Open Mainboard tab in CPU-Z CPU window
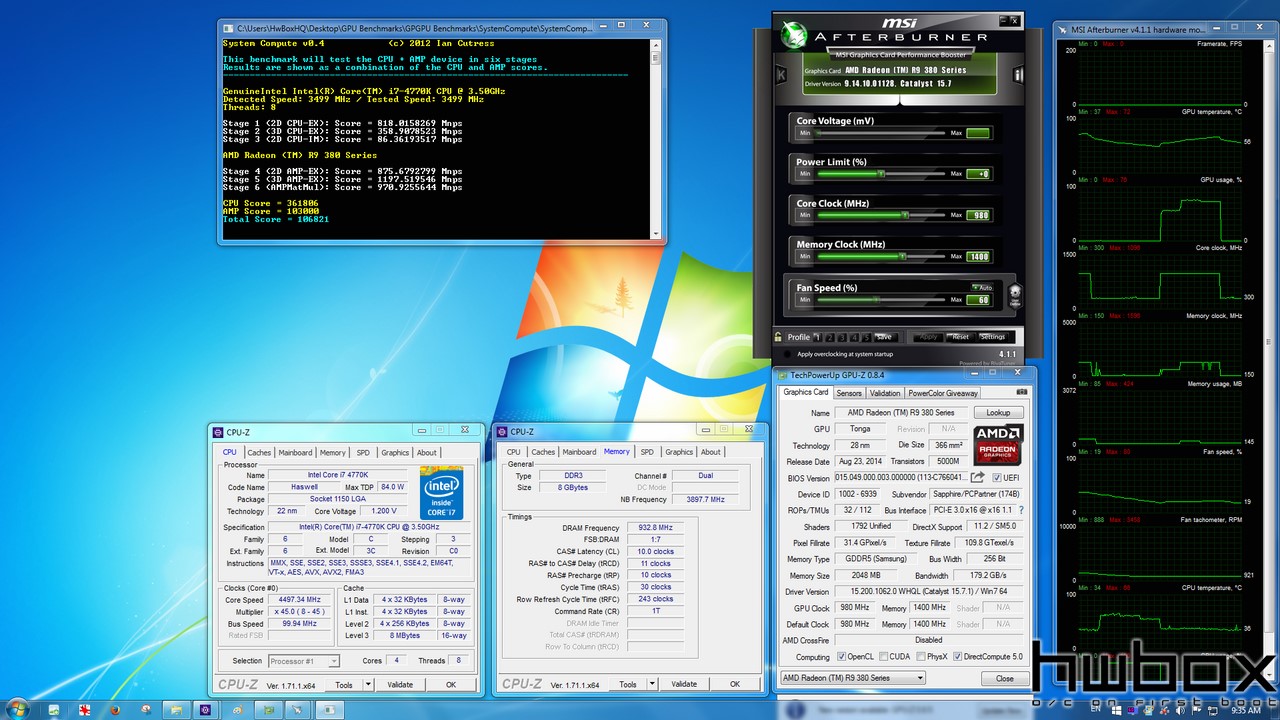Screen dimensions: 1280x720 (x=295, y=452)
